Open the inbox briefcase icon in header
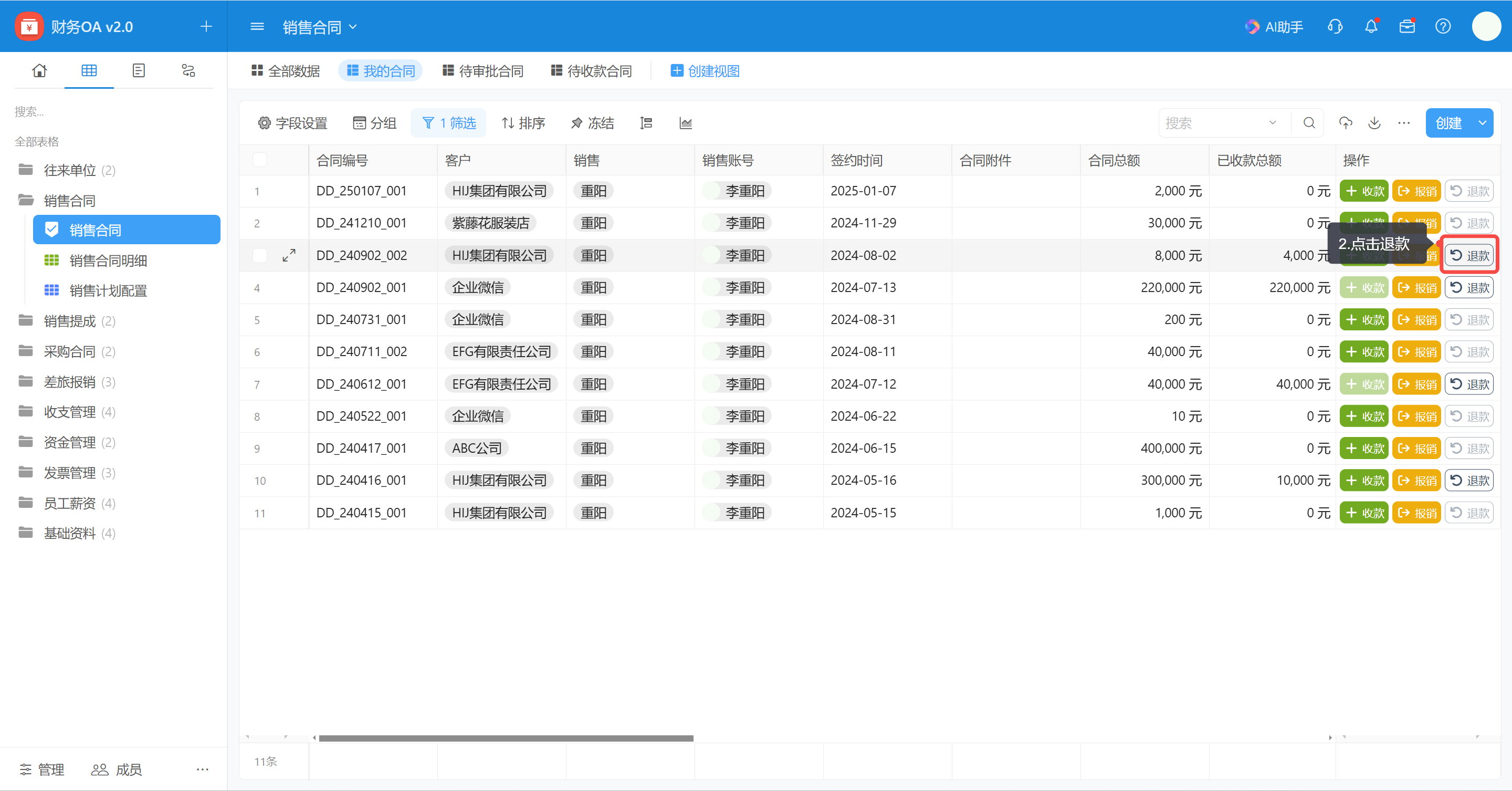Image resolution: width=1512 pixels, height=791 pixels. [x=1407, y=26]
